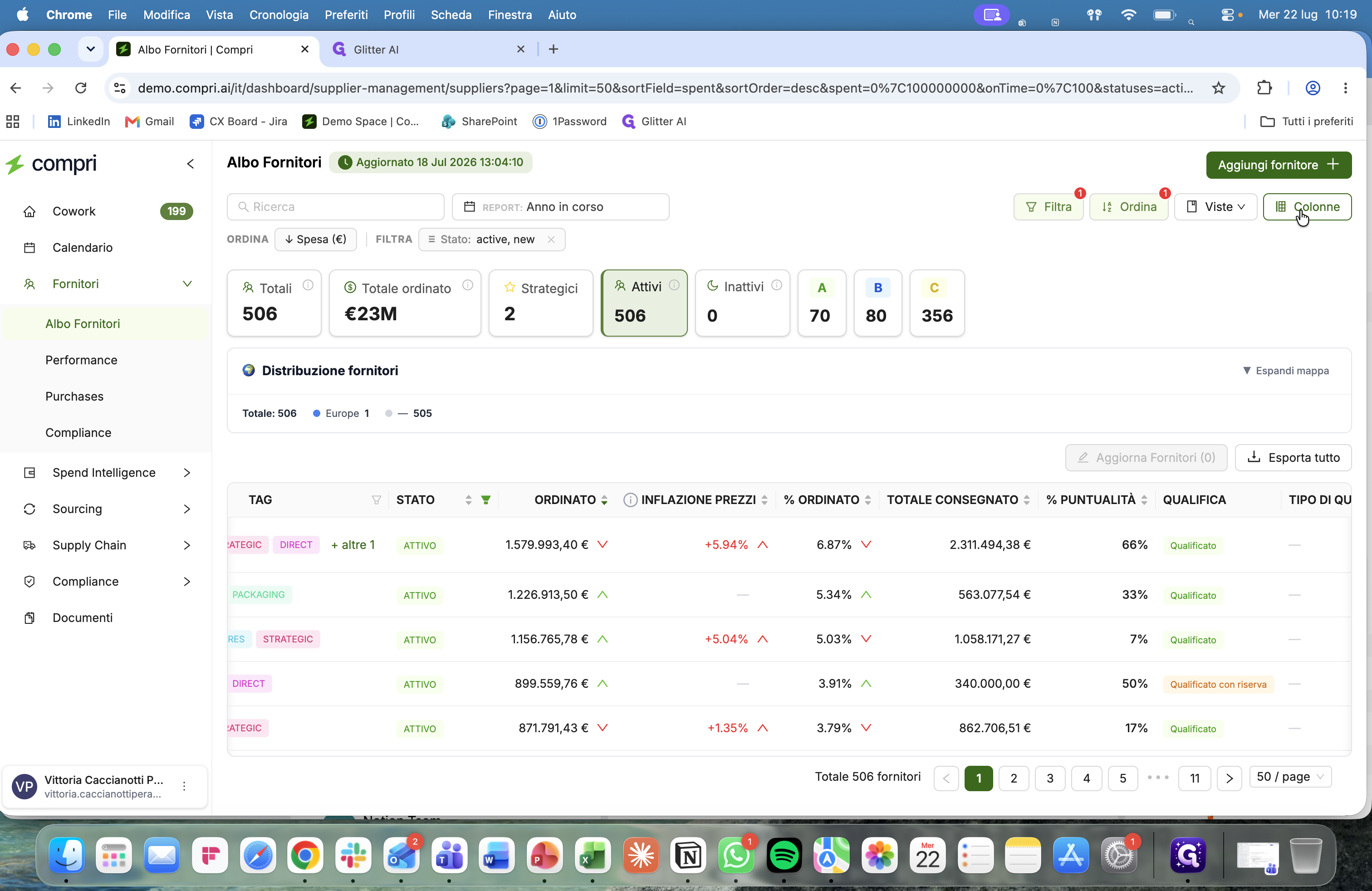
Task: Click the Inattivi card info icon
Action: [x=776, y=285]
